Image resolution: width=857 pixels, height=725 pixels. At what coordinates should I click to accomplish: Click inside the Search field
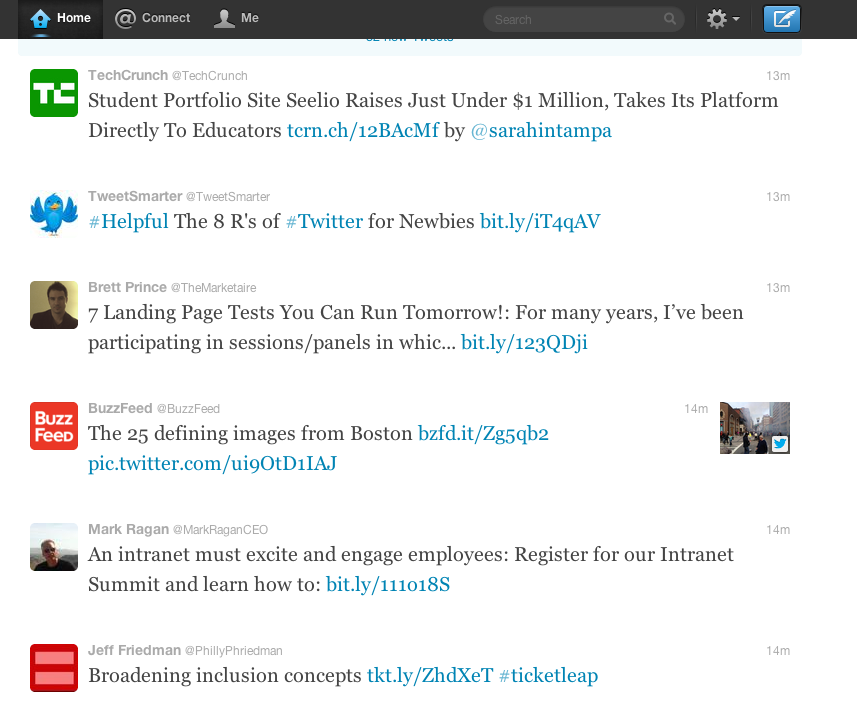[575, 19]
